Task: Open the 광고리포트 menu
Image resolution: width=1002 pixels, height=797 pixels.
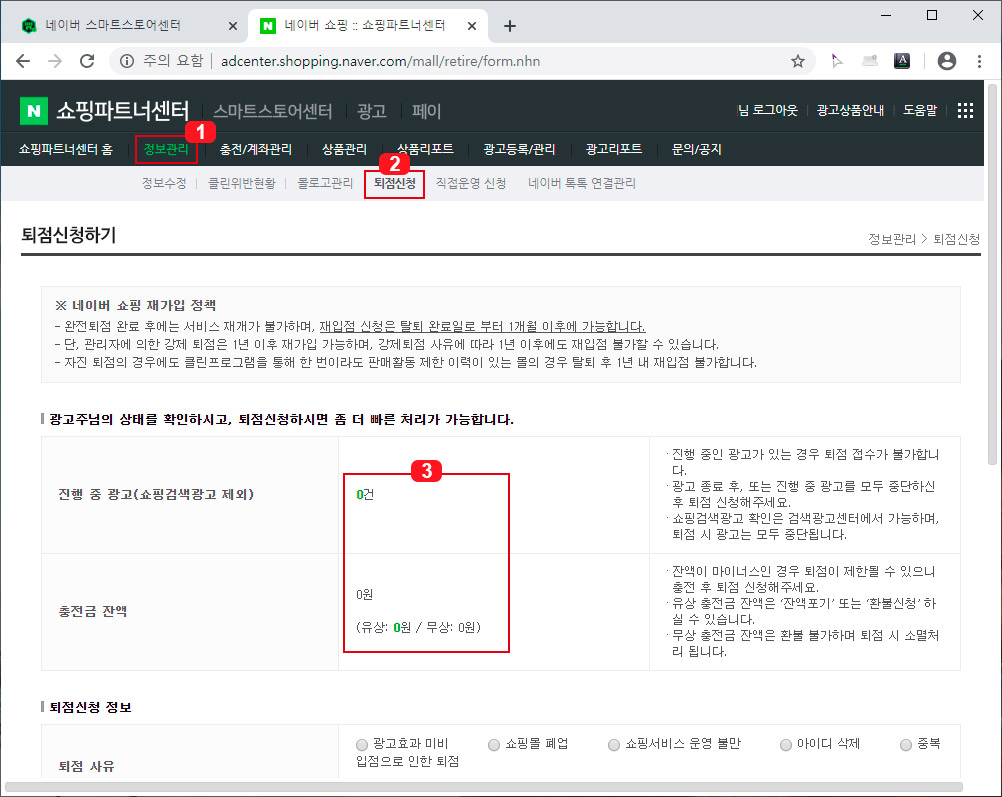Action: [613, 149]
